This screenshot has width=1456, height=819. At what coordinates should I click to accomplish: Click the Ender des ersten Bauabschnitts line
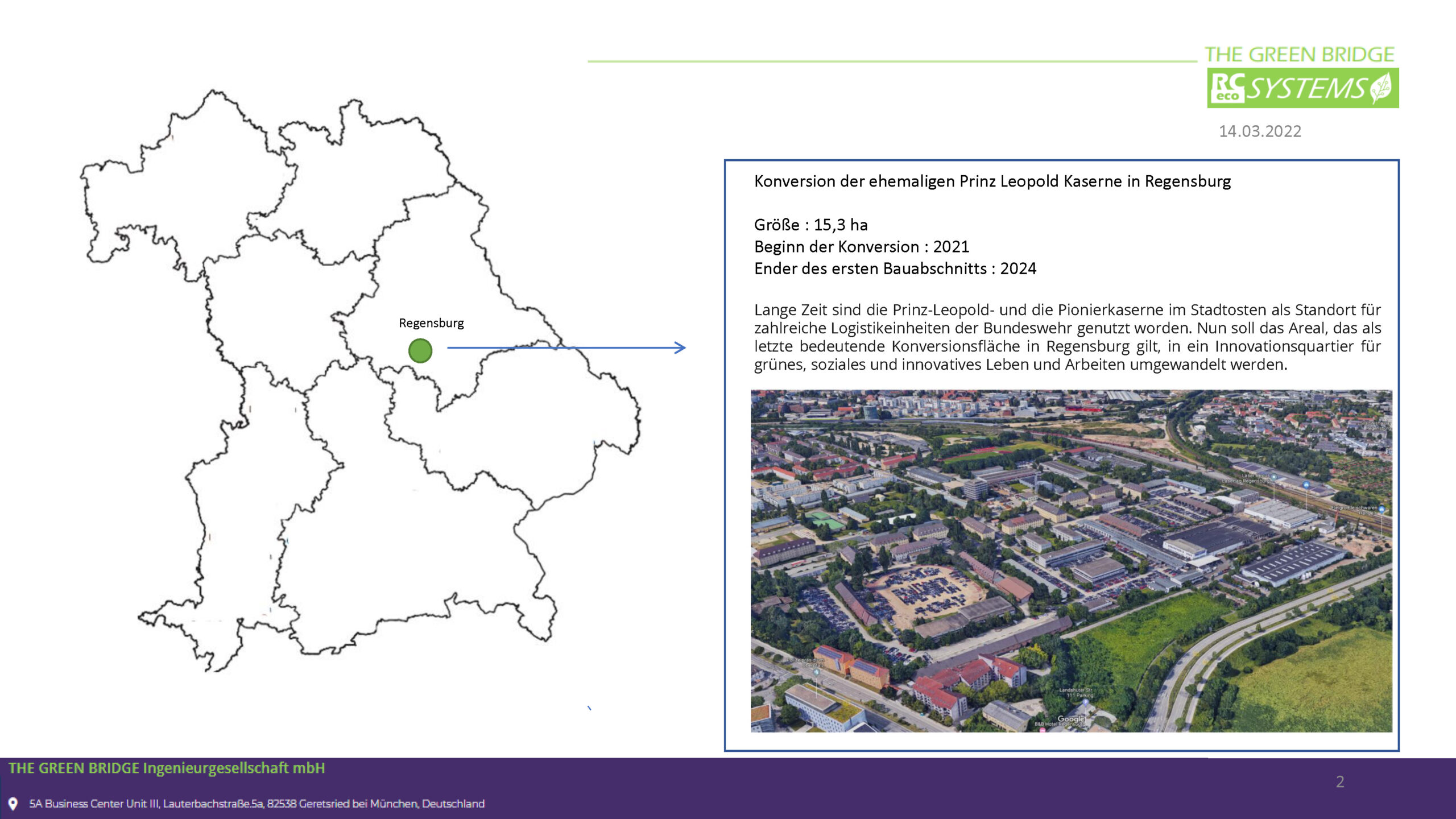click(895, 268)
